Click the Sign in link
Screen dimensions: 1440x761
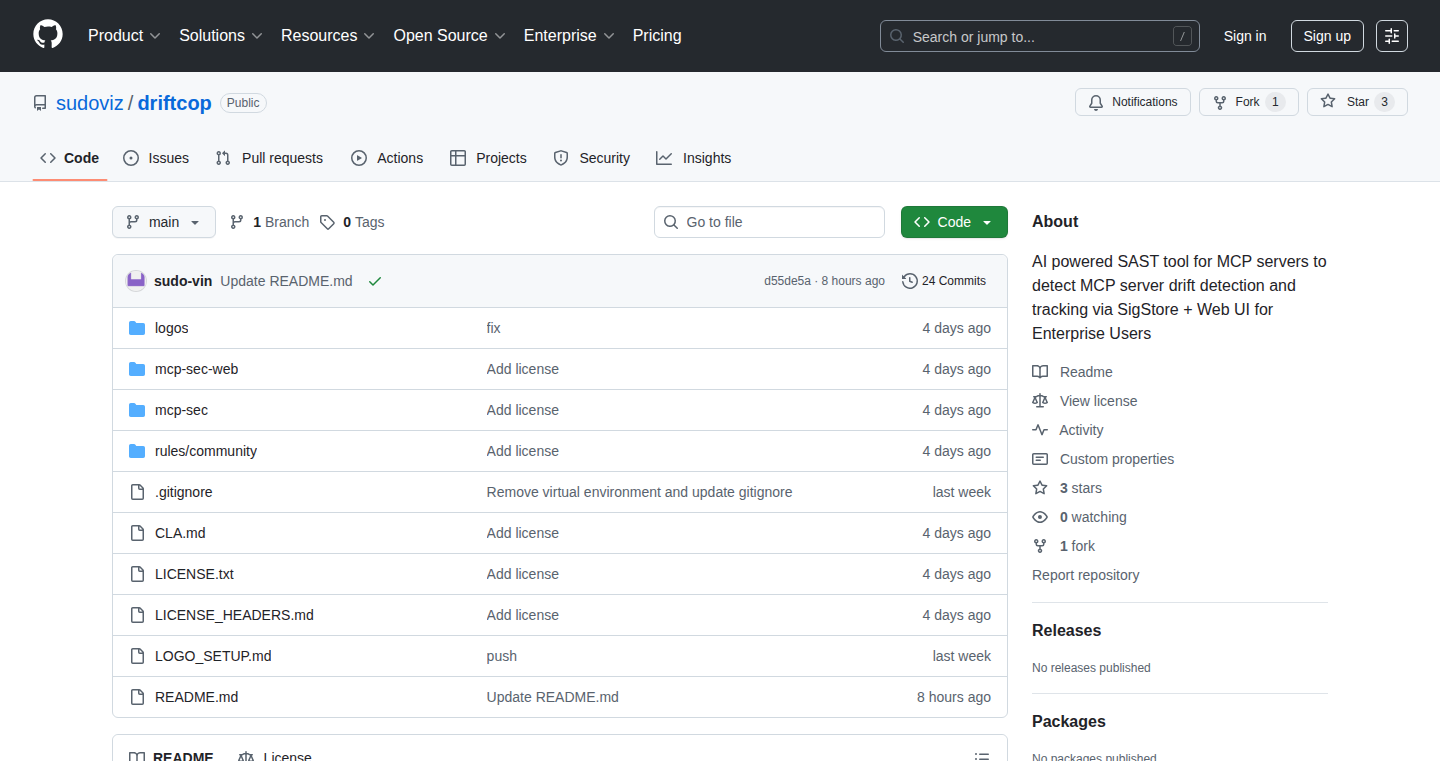[1245, 36]
